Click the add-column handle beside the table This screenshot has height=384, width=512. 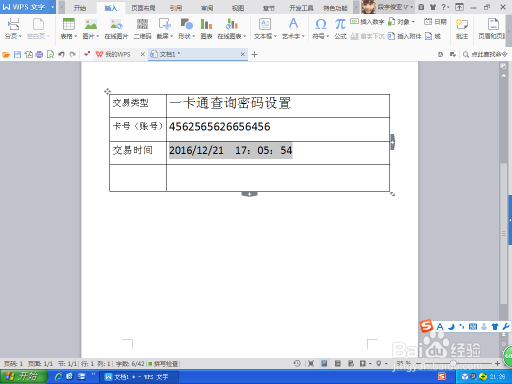pyautogui.click(x=393, y=142)
